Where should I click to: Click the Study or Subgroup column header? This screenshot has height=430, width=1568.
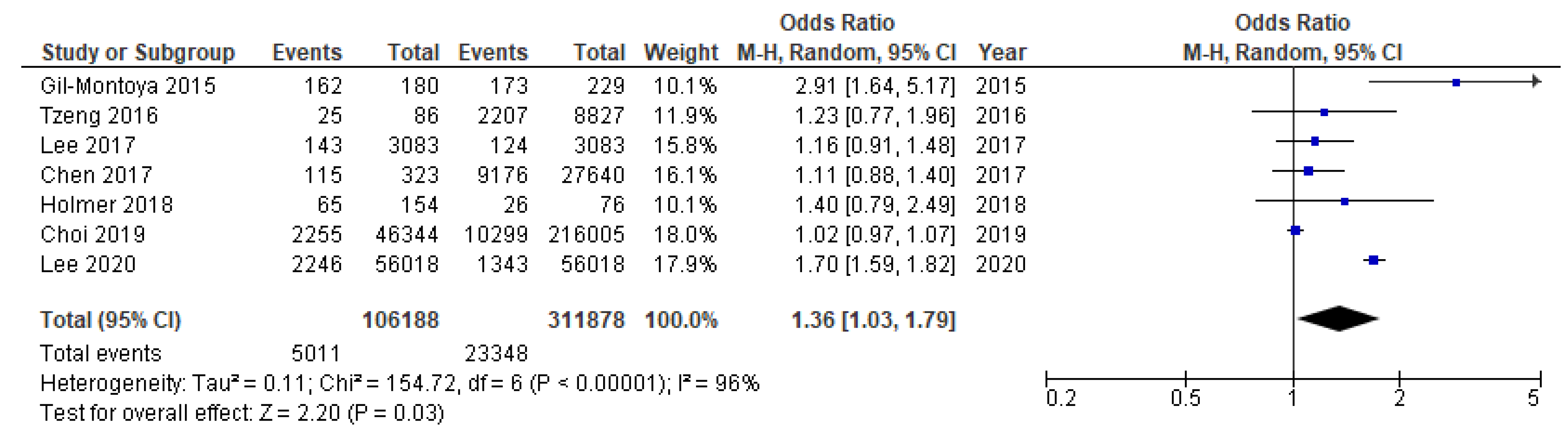point(138,52)
